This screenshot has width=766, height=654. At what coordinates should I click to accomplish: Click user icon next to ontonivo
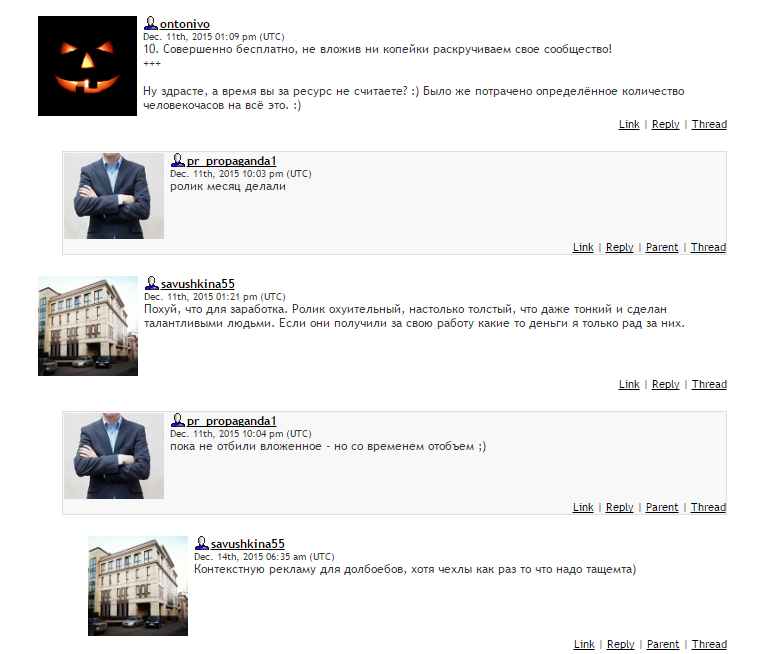coord(150,23)
